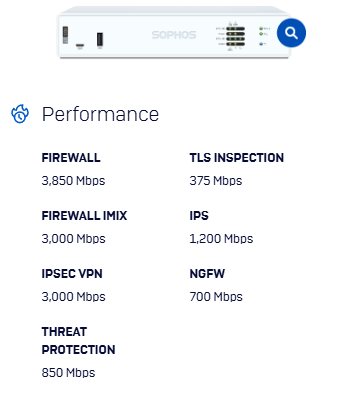Screen dimensions: 363x414
Task: Click the 700 Mbps NGFW value
Action: pos(216,297)
